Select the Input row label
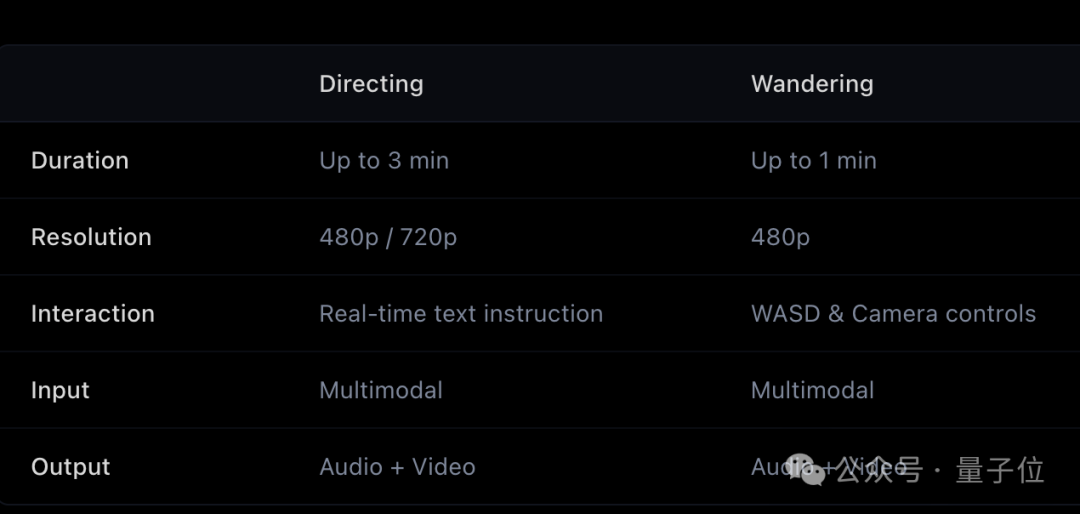Screen dimensions: 1080x514 (60, 390)
